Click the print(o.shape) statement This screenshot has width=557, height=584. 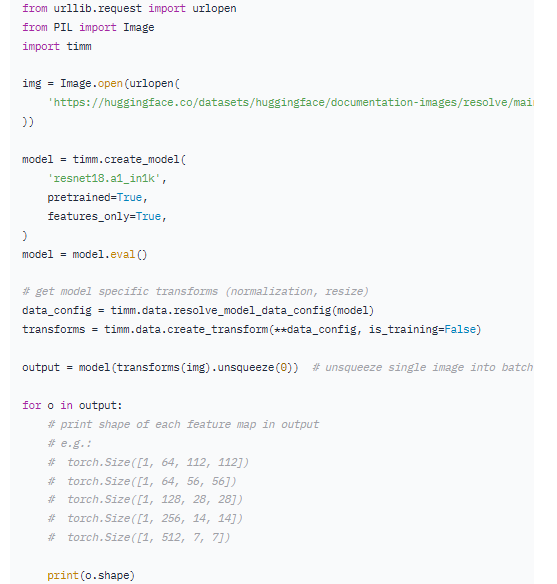91,575
